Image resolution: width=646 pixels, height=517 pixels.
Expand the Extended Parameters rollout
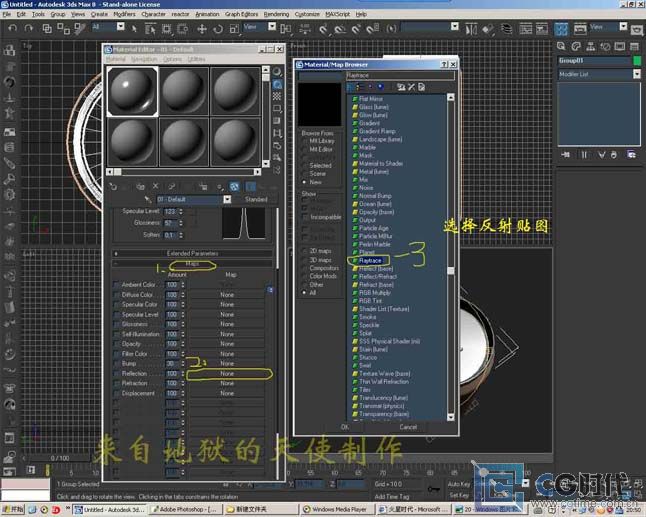point(190,253)
